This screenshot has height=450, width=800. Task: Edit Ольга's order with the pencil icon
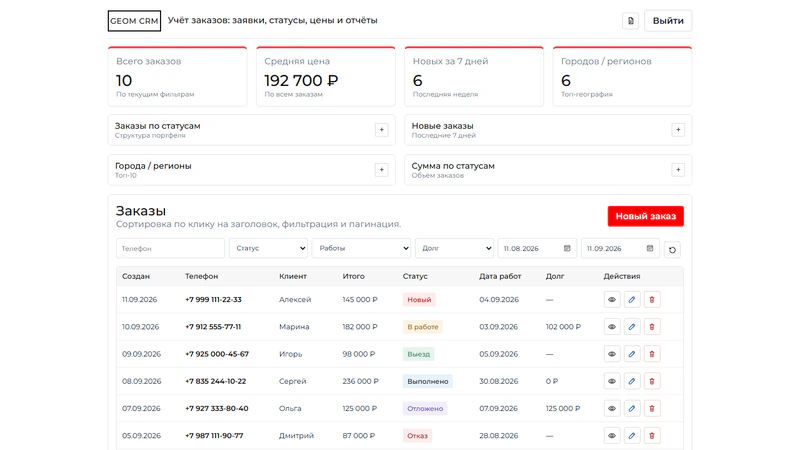pyautogui.click(x=632, y=408)
